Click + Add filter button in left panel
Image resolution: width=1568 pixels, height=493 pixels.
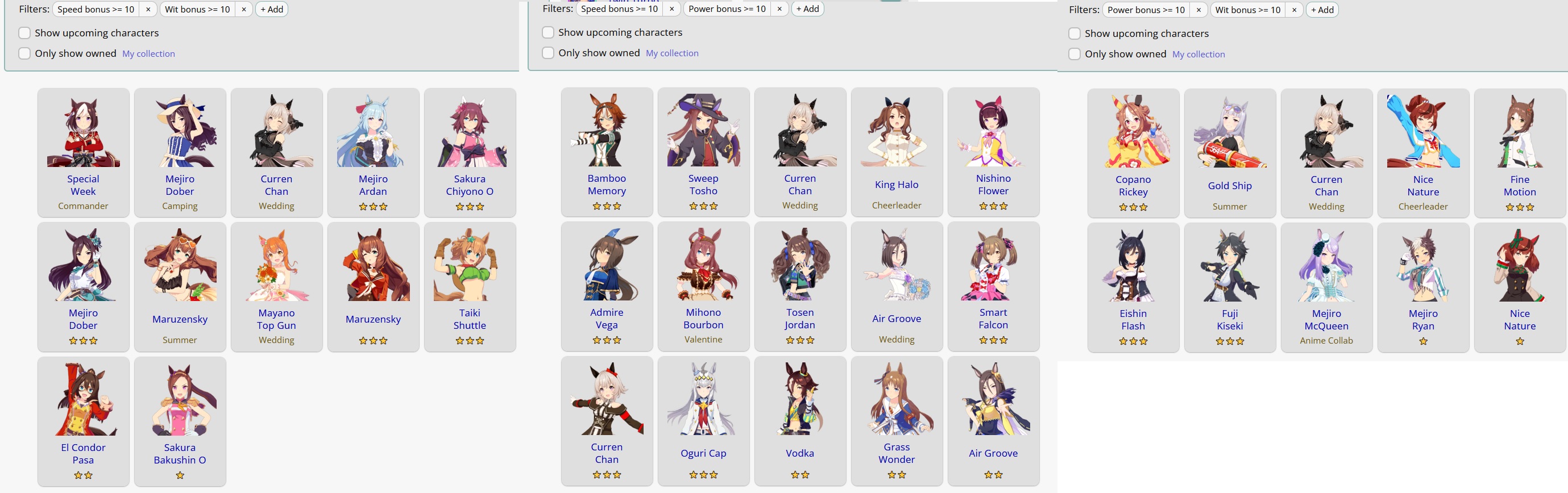pos(272,9)
